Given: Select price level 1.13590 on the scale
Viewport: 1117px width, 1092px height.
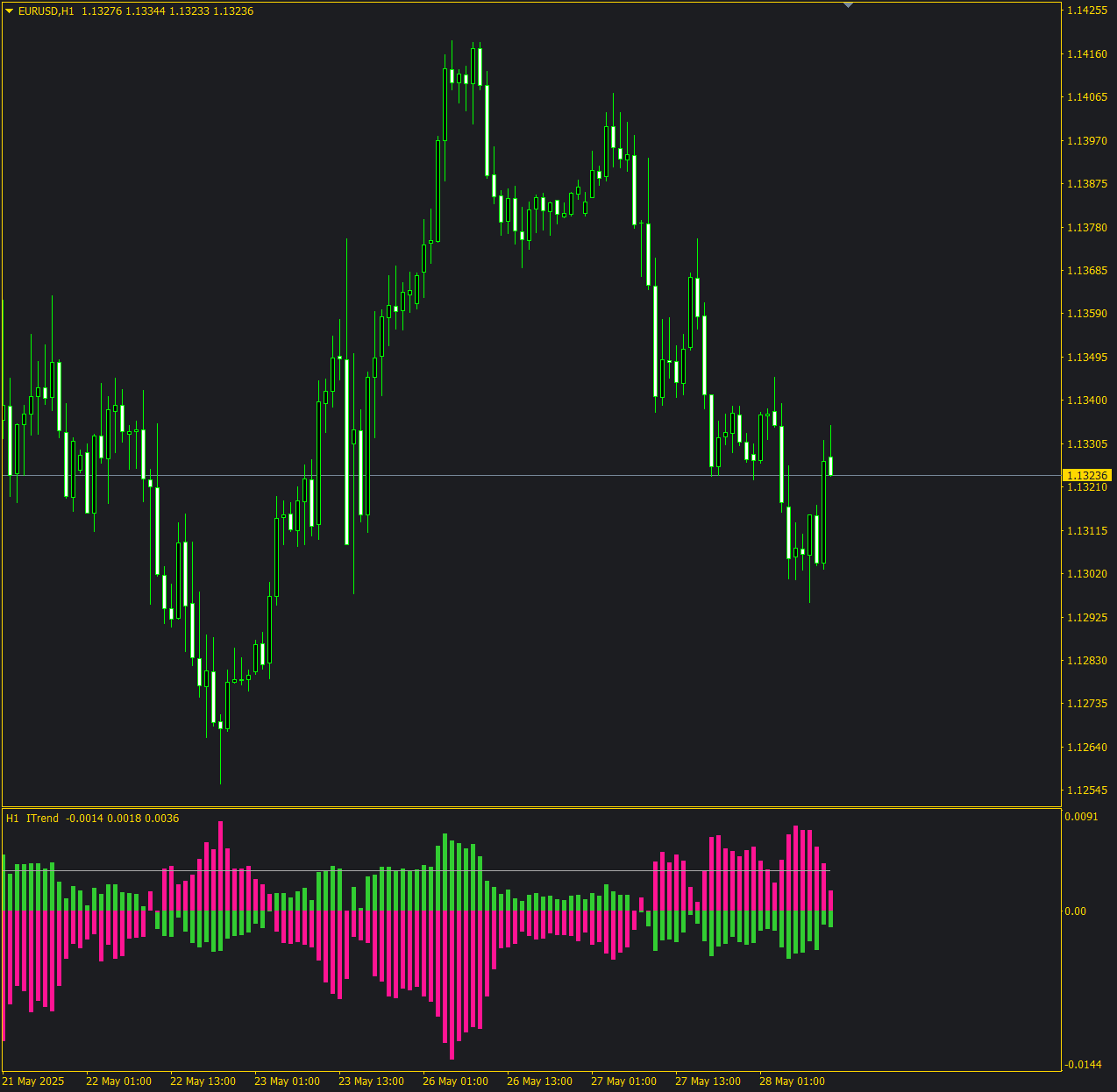Looking at the screenshot, I should 1086,314.
